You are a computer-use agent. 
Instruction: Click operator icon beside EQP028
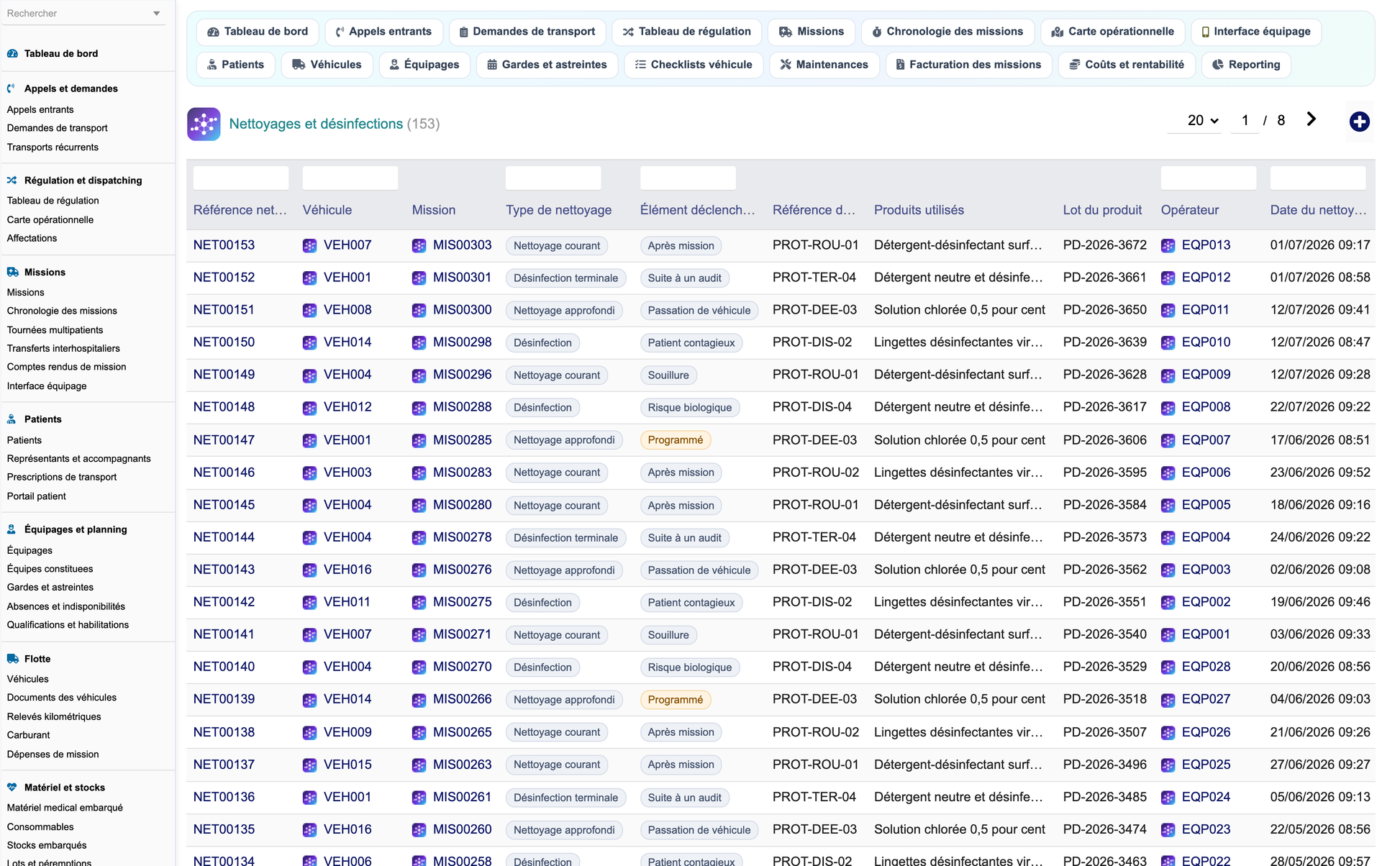[x=1168, y=667]
